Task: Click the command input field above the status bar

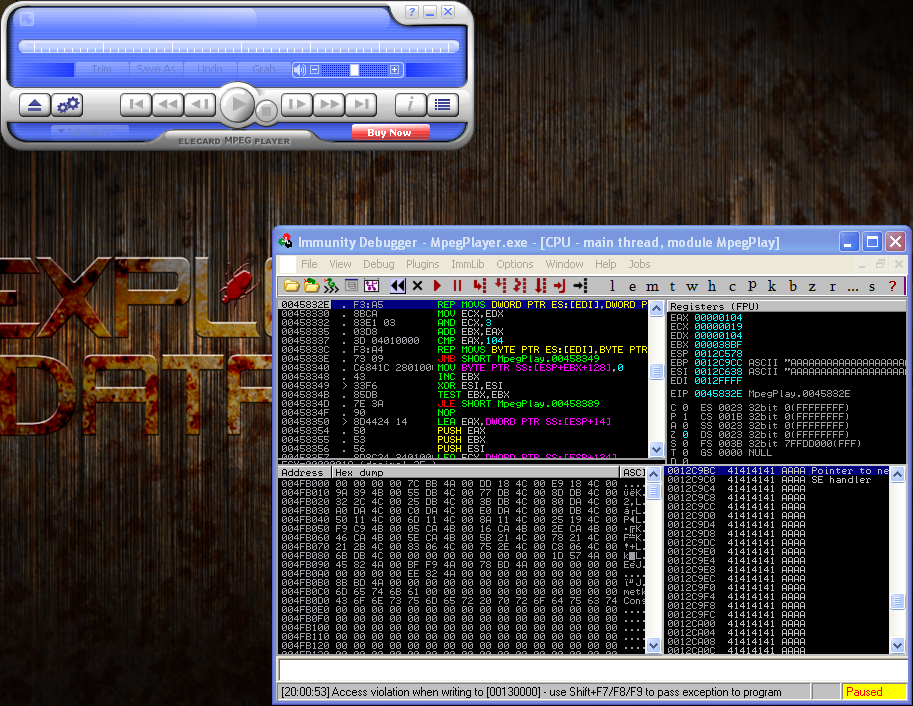Action: point(592,670)
